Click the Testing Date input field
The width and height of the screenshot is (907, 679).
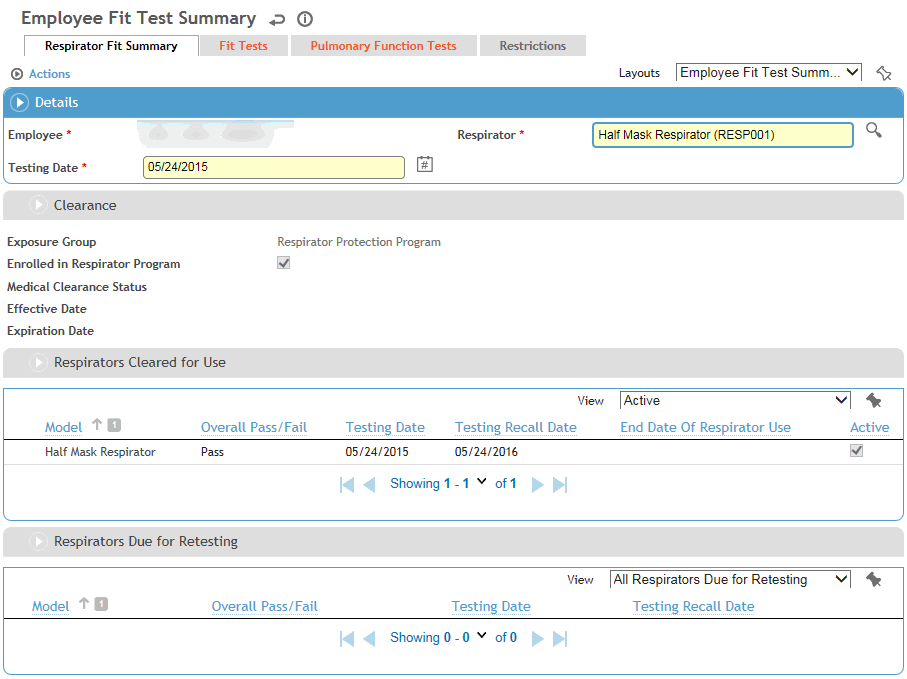point(273,167)
